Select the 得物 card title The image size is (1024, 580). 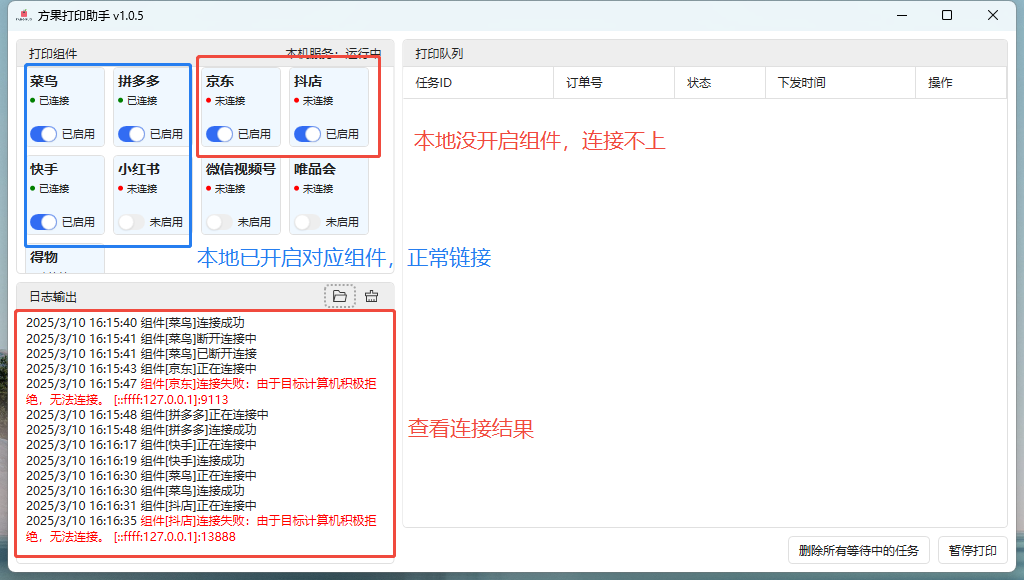click(x=44, y=257)
